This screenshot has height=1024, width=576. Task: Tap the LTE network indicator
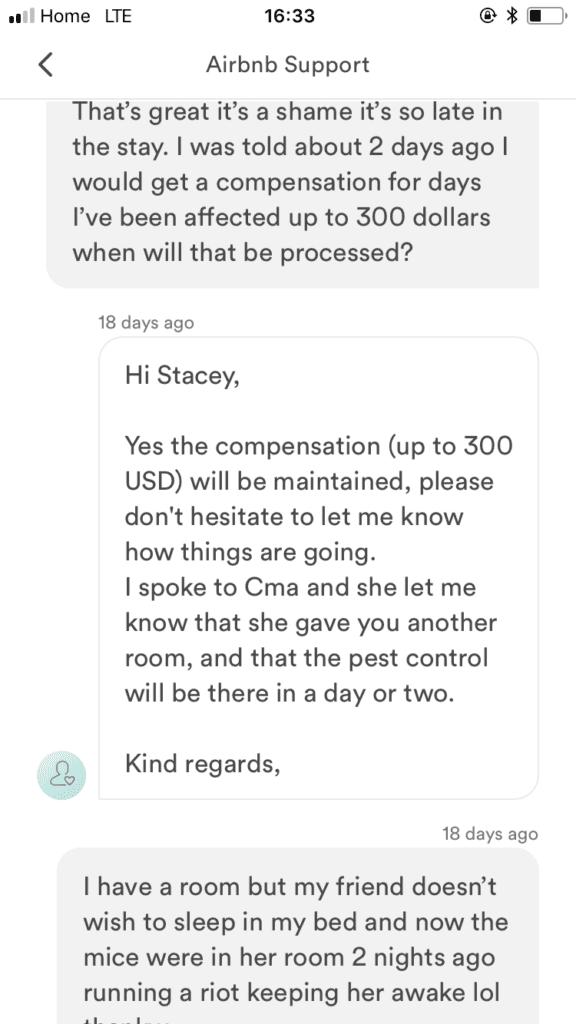tap(118, 16)
